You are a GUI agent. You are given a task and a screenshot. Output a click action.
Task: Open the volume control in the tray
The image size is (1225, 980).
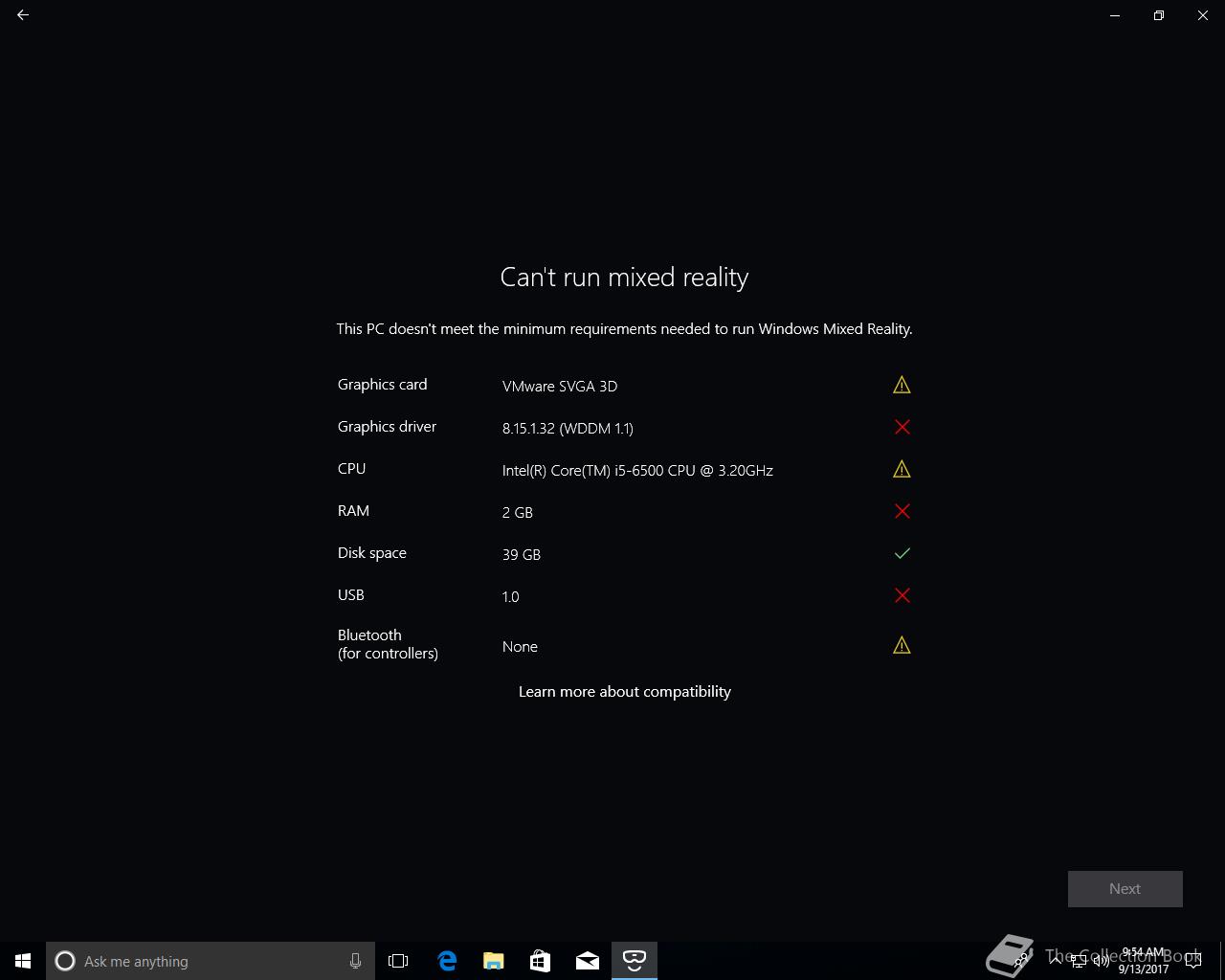[x=1101, y=961]
